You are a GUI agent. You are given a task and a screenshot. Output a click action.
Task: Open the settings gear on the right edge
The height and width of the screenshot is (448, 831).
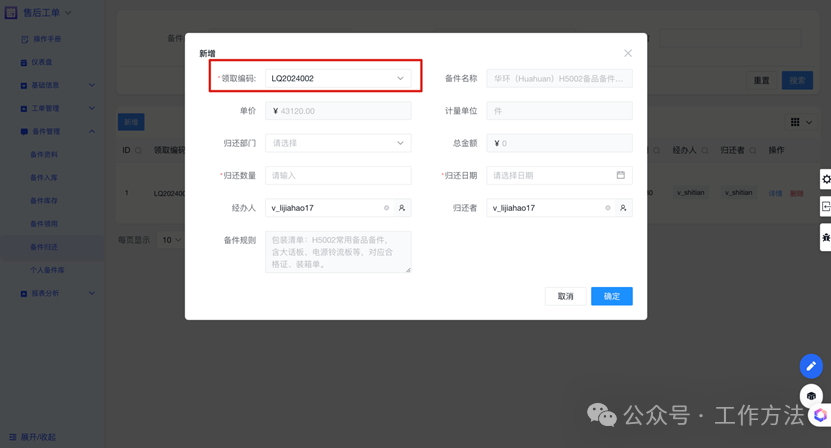(x=826, y=179)
